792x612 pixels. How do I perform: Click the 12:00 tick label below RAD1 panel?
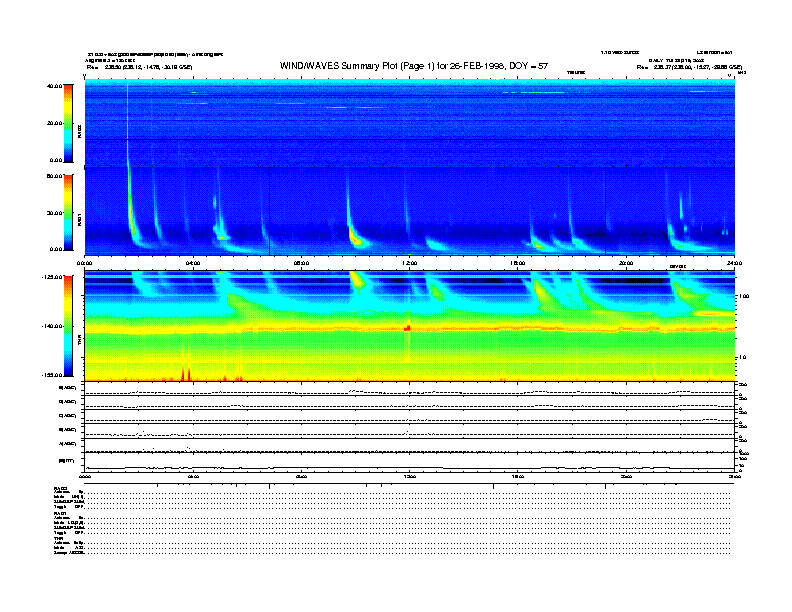410,263
